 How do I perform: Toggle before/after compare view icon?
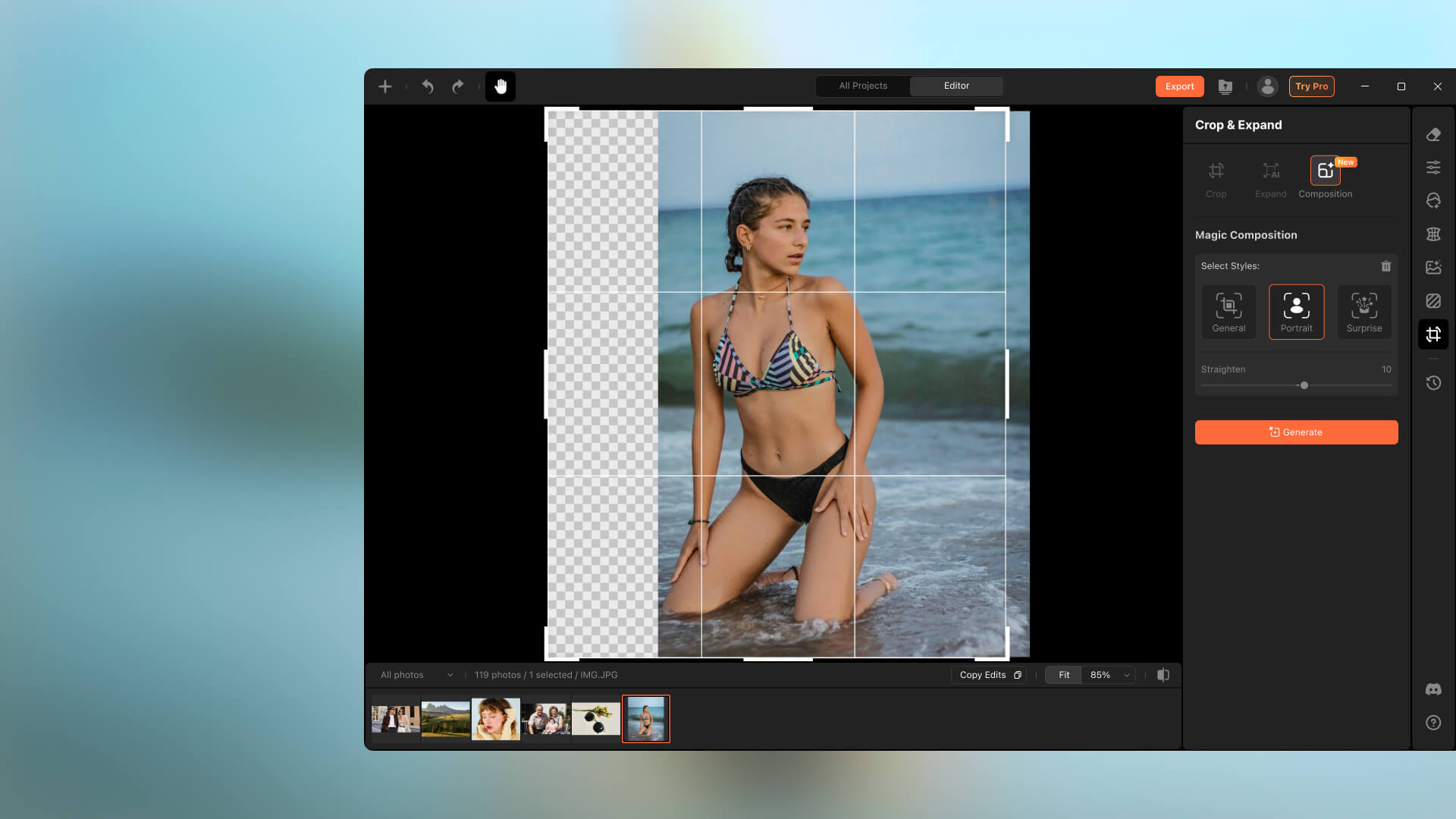click(x=1163, y=675)
